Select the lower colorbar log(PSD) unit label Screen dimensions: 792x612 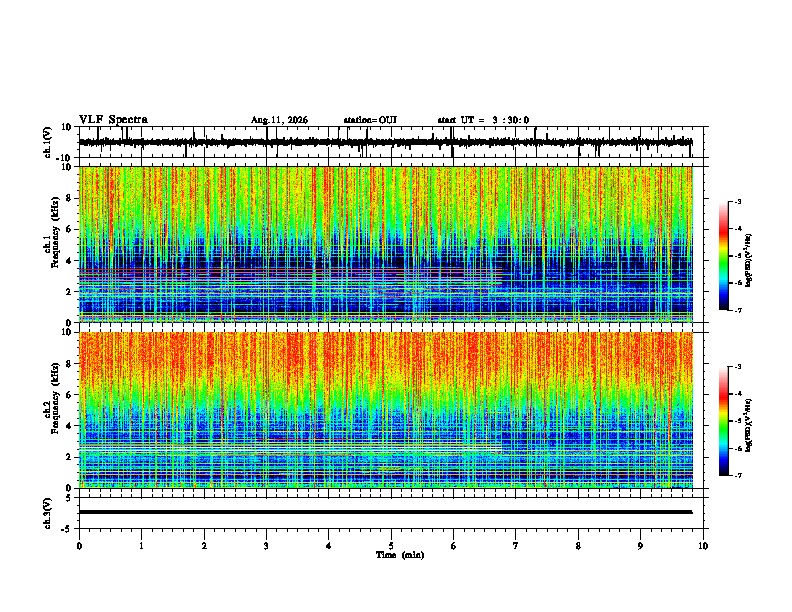tap(748, 426)
